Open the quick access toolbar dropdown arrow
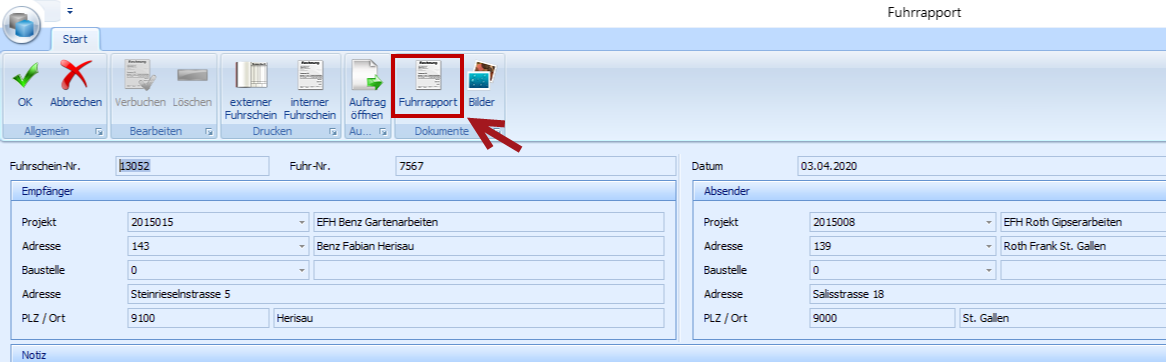Viewport: 1166px width, 362px height. [70, 11]
